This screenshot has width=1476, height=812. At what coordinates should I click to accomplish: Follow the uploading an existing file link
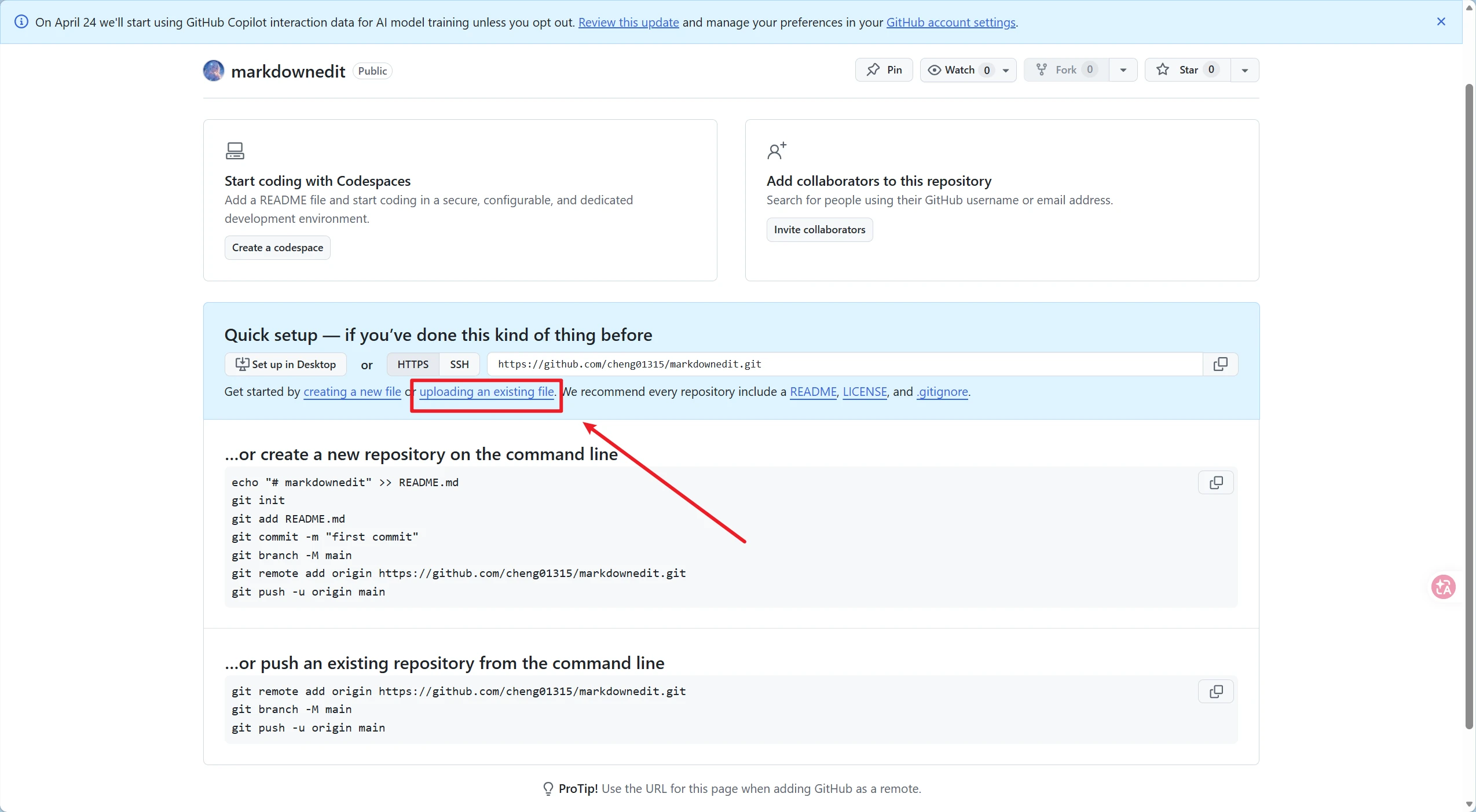pos(485,392)
